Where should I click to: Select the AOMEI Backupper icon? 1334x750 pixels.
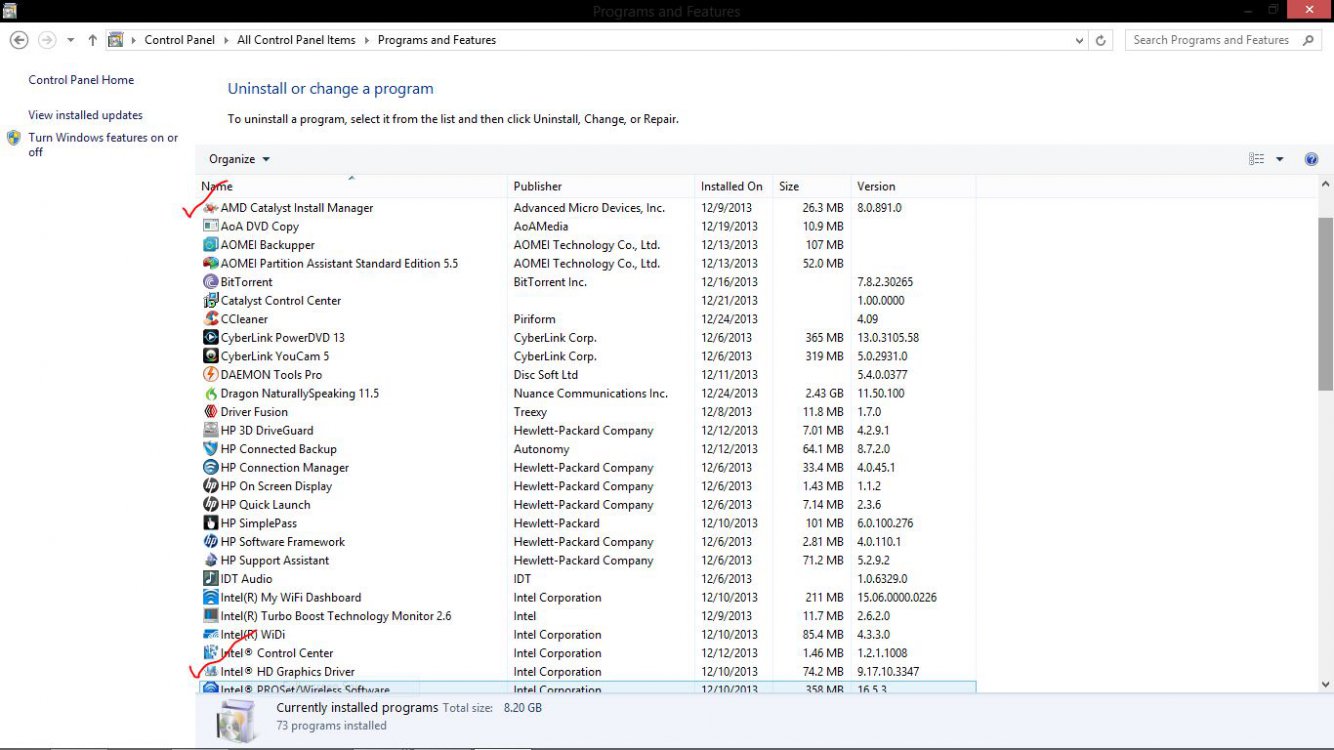(211, 245)
